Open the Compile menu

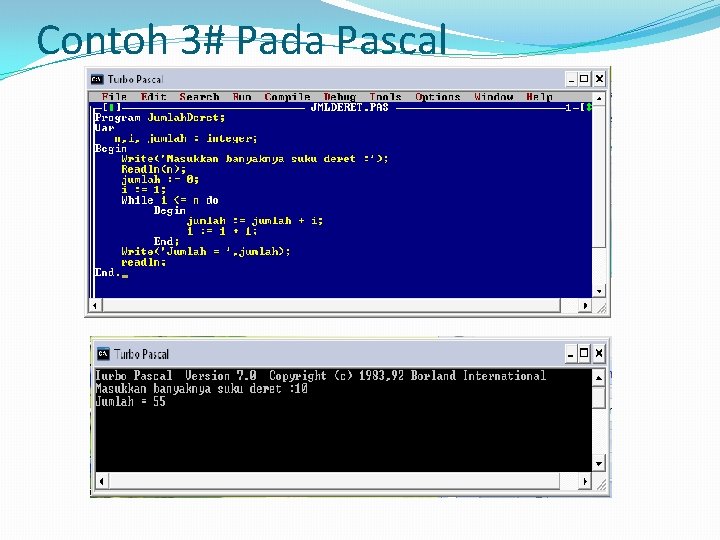(x=287, y=97)
